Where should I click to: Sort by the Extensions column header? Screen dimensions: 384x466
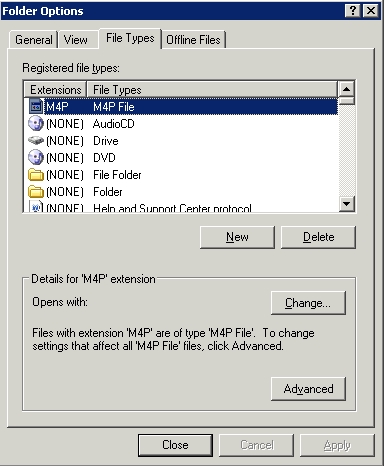click(55, 89)
